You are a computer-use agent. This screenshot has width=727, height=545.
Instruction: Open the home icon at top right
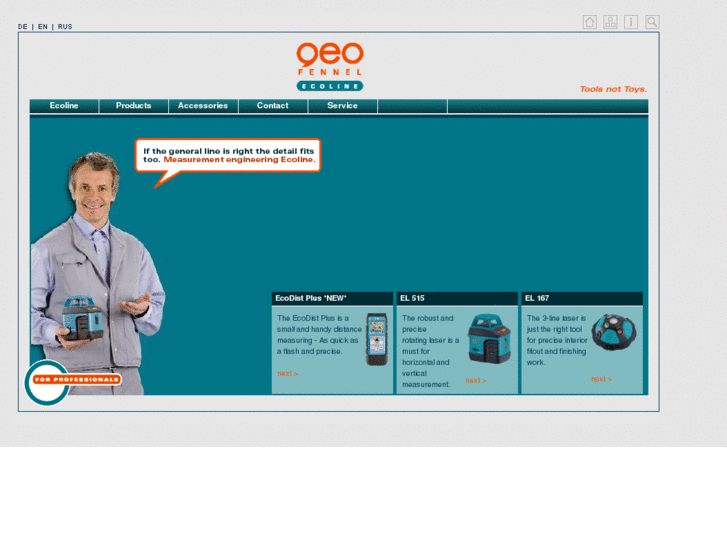(589, 22)
